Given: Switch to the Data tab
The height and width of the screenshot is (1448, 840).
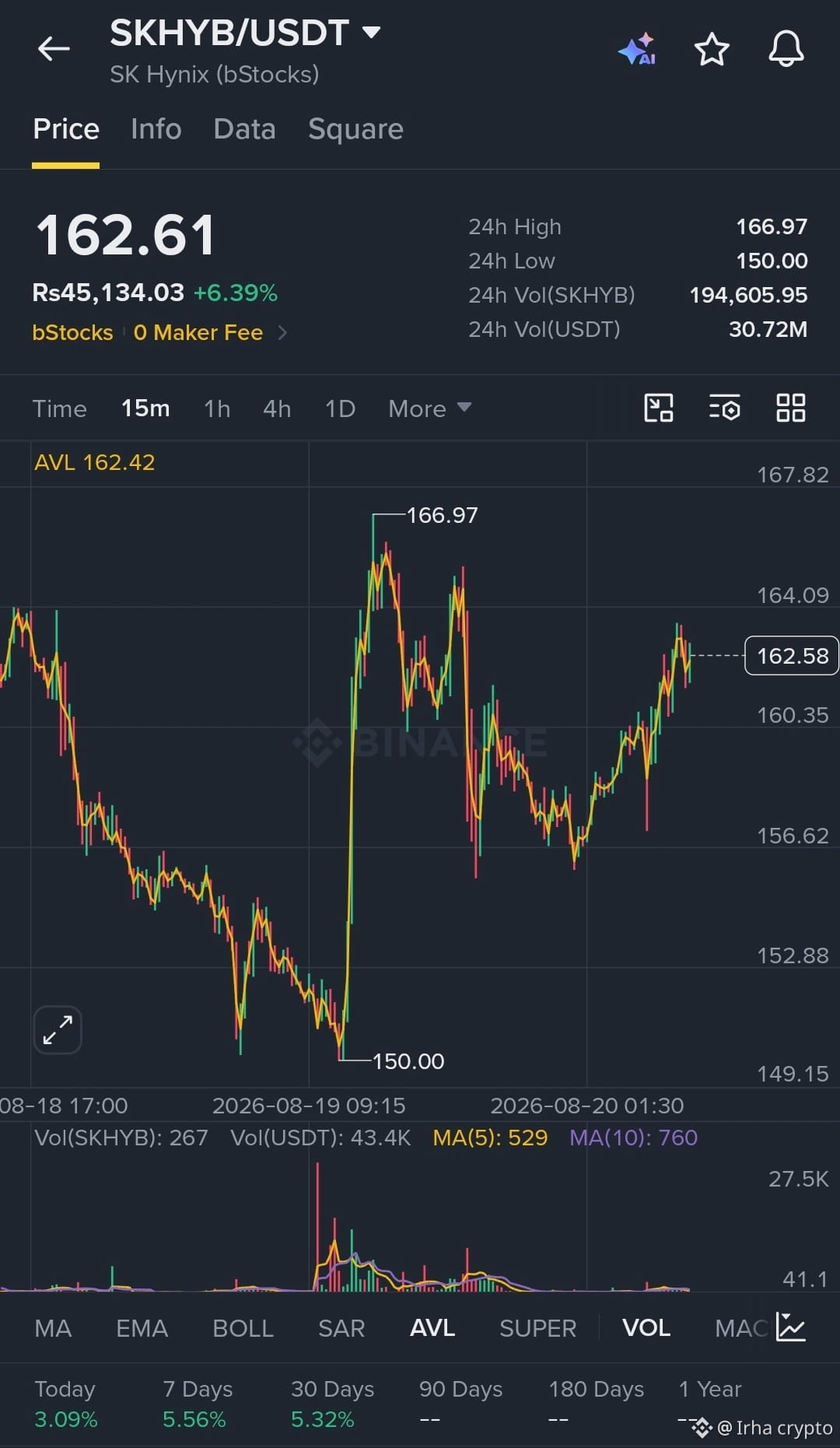Looking at the screenshot, I should [244, 129].
